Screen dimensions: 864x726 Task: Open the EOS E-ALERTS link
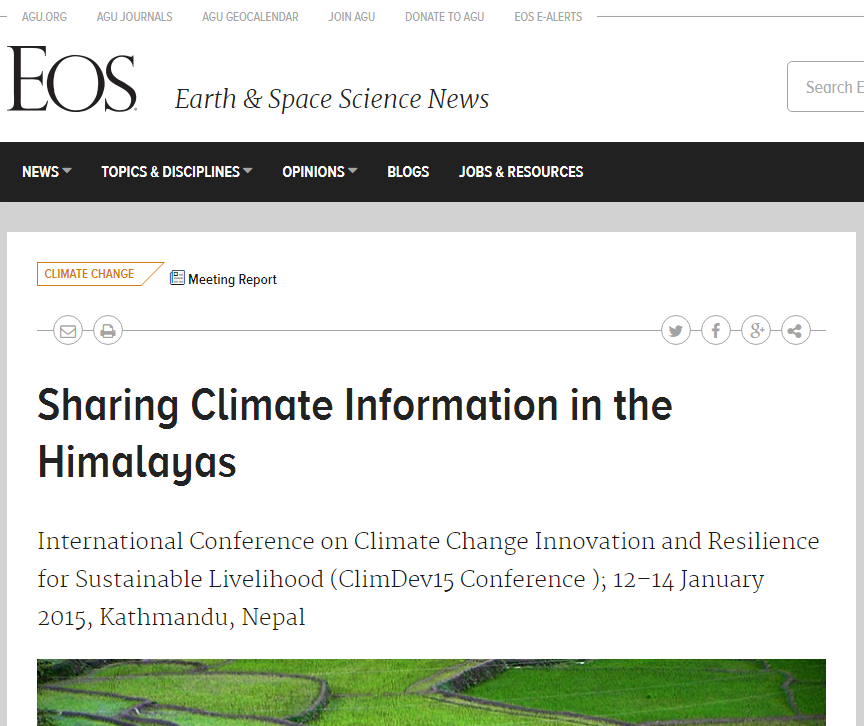(x=548, y=17)
